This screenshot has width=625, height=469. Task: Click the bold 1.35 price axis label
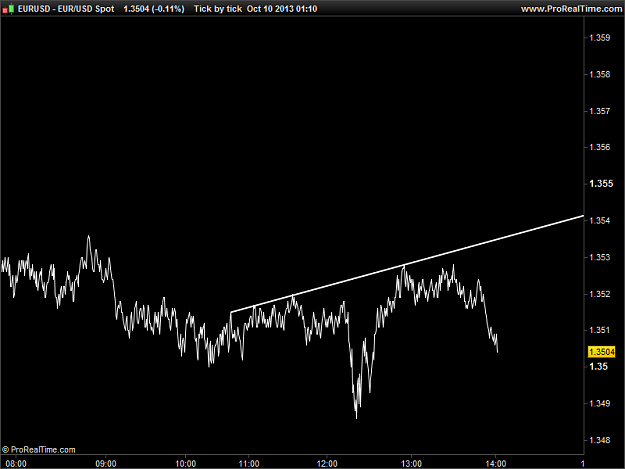point(598,367)
